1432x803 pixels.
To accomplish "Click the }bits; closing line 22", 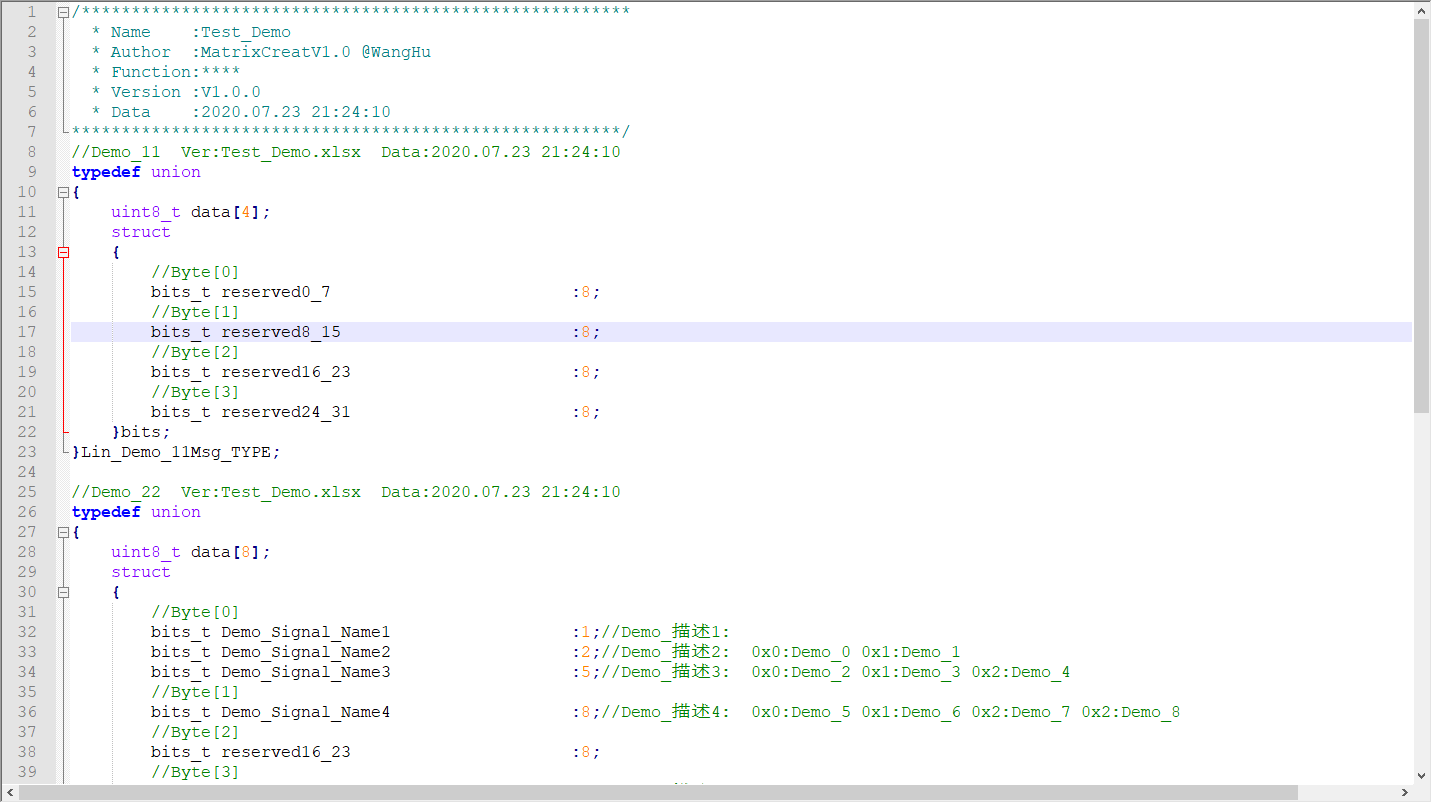I will [x=141, y=432].
